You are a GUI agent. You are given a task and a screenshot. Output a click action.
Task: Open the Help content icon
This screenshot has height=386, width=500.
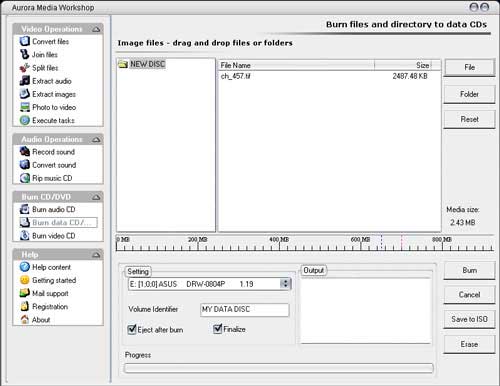click(25, 267)
